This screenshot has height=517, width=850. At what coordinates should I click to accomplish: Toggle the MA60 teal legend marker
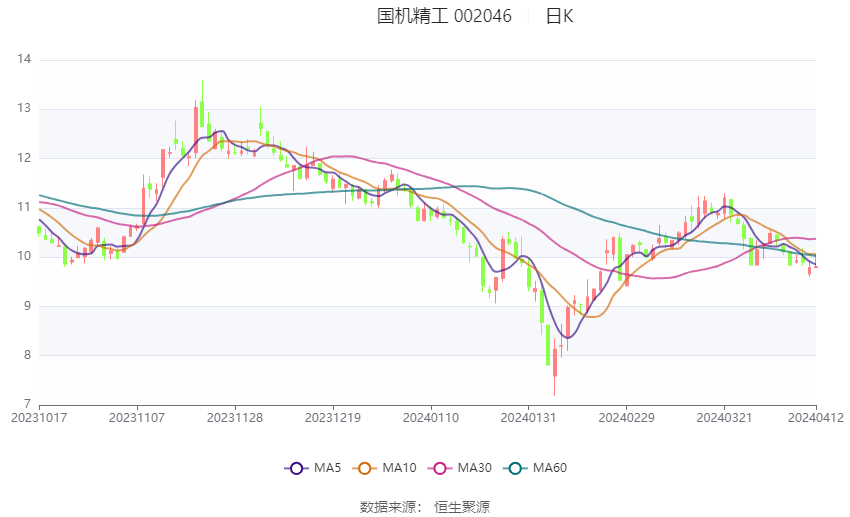coord(515,468)
